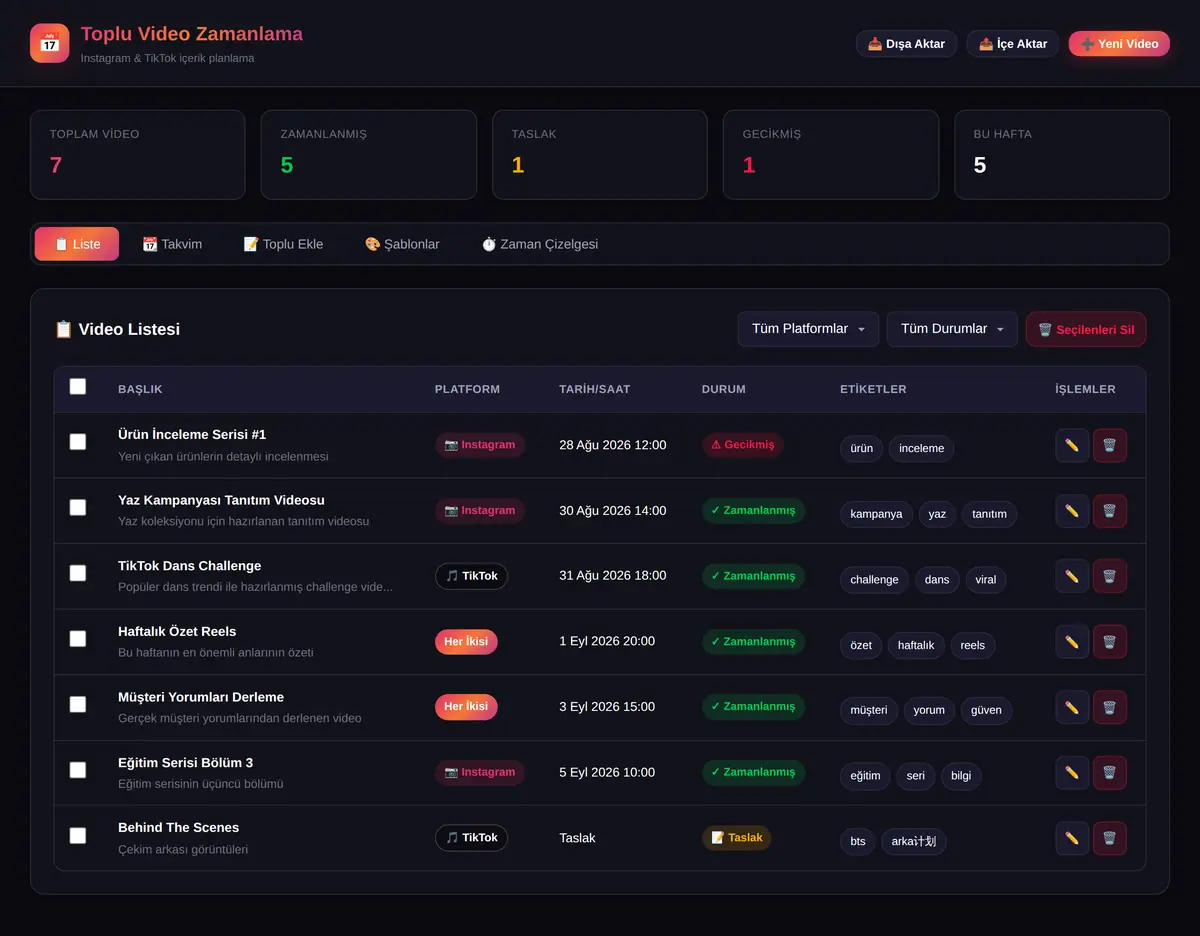Click the calendar app logo icon
The image size is (1200, 936).
[x=50, y=43]
